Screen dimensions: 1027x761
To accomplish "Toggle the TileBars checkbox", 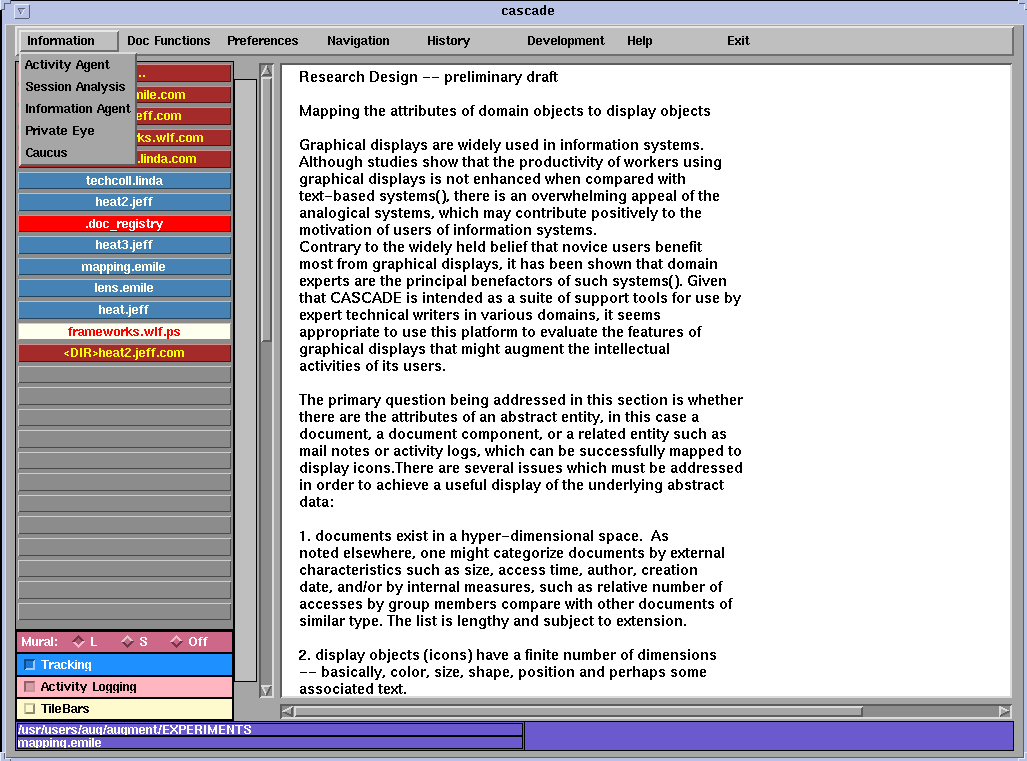I will [29, 709].
